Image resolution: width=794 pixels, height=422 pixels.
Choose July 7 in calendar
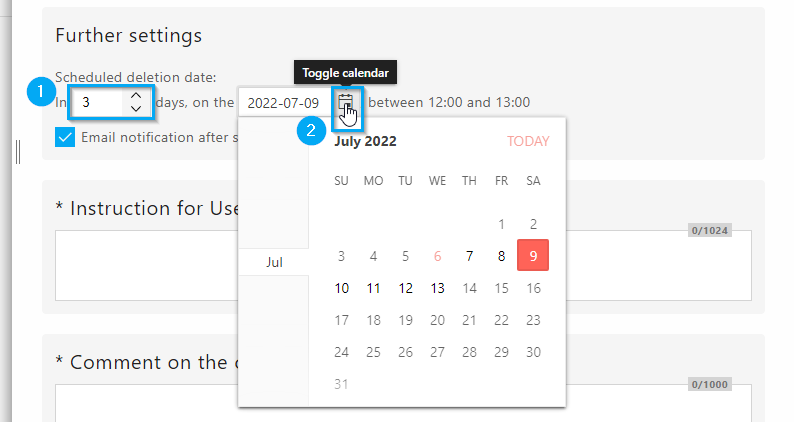pos(469,256)
